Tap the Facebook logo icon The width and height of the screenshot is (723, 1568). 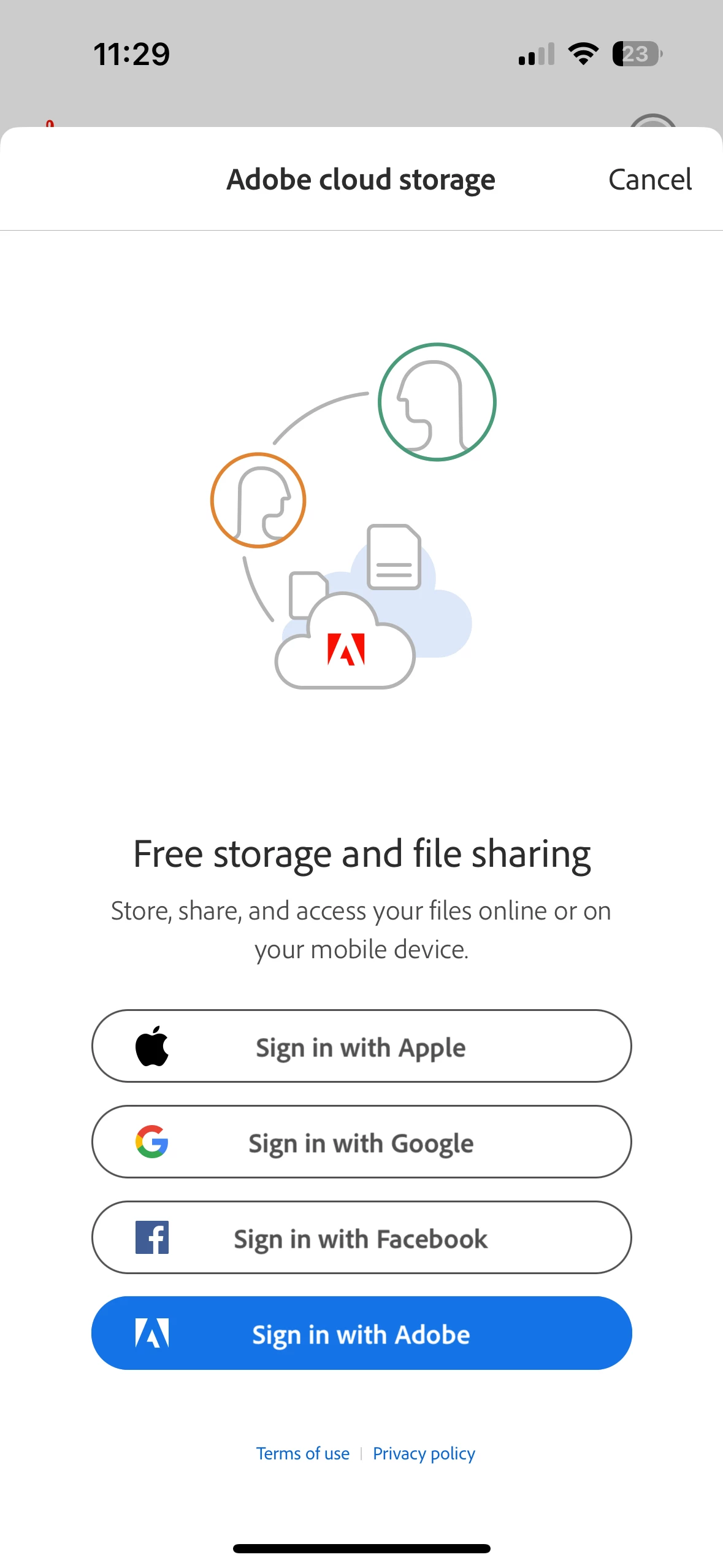[152, 1237]
